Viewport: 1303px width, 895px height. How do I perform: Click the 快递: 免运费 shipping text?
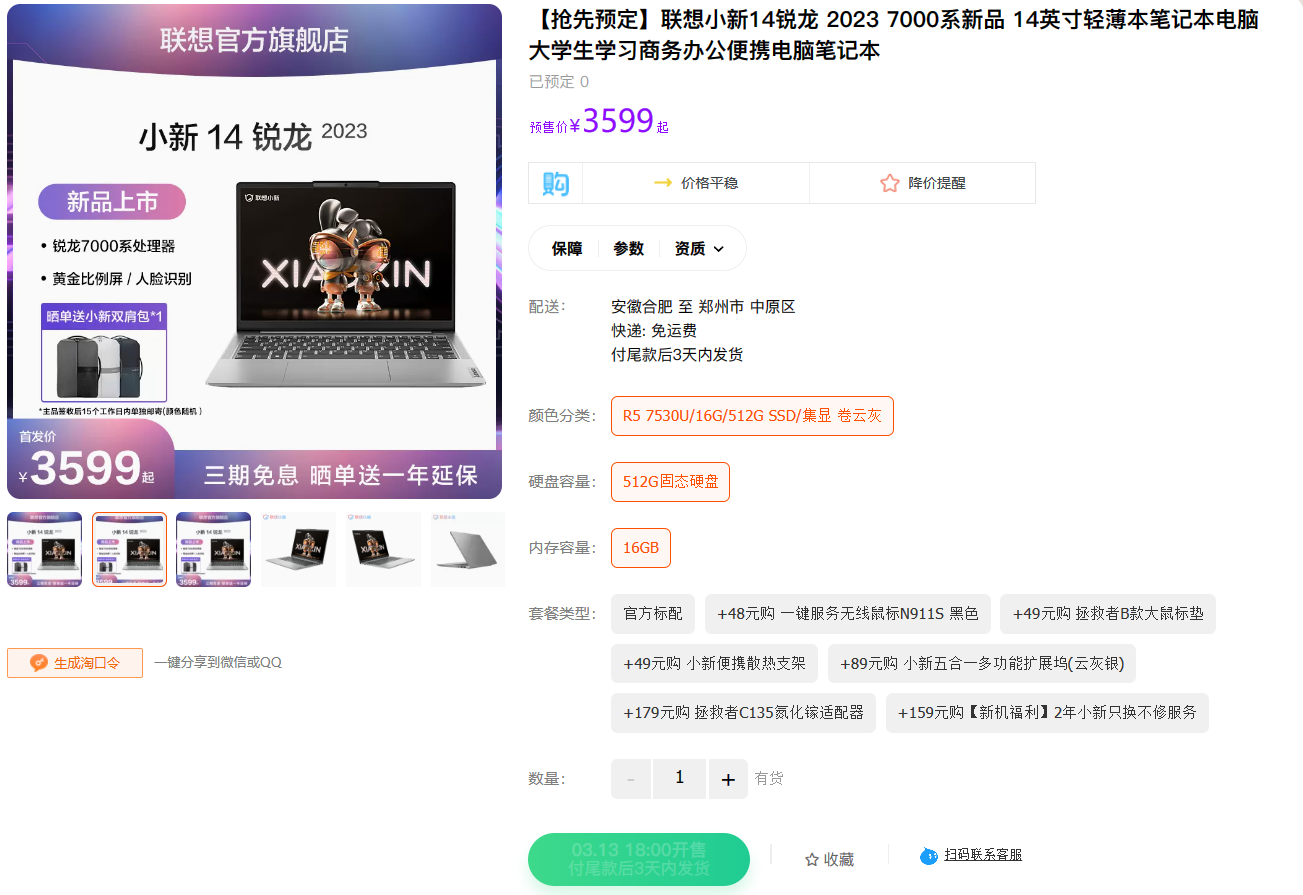point(654,331)
